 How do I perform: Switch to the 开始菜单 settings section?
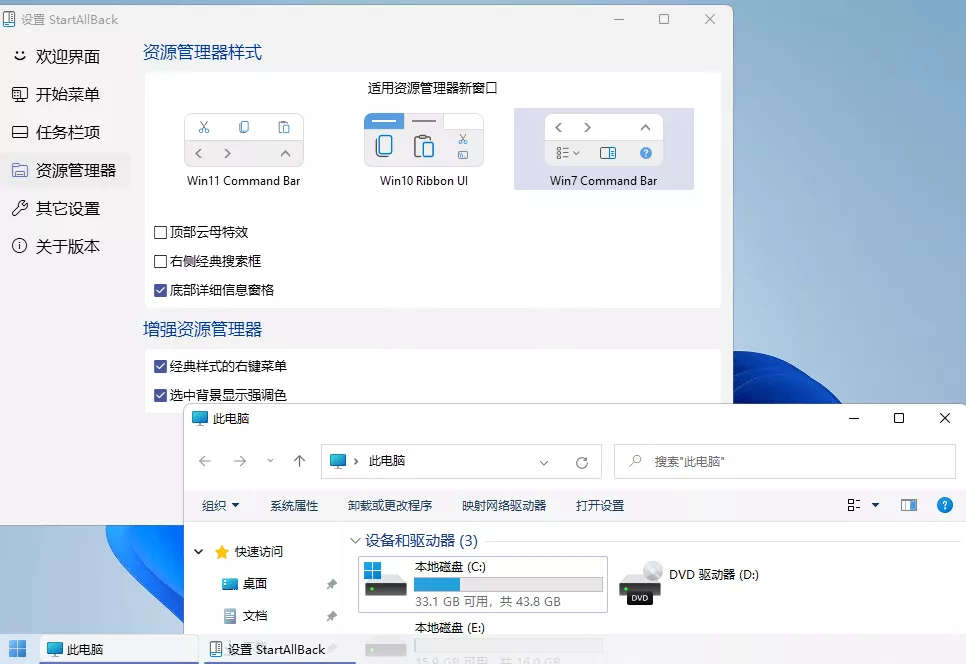click(x=62, y=94)
